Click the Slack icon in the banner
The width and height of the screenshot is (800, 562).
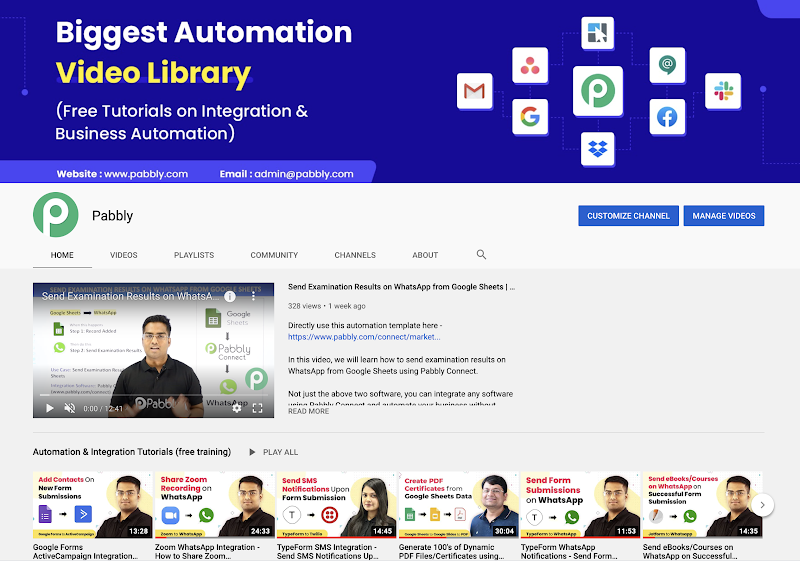(x=723, y=91)
